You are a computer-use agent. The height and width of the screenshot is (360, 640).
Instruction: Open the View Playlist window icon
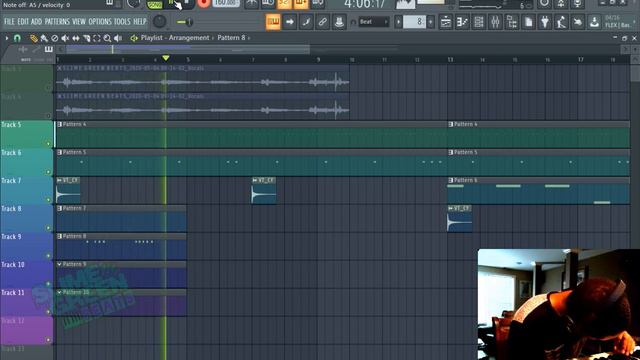tap(446, 22)
